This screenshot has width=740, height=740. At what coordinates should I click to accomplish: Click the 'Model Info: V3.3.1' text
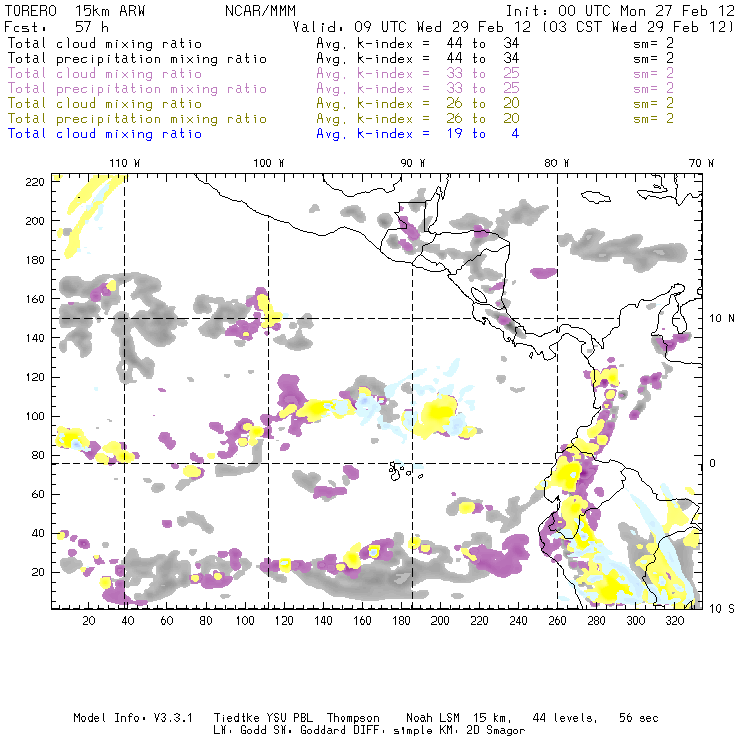133,718
